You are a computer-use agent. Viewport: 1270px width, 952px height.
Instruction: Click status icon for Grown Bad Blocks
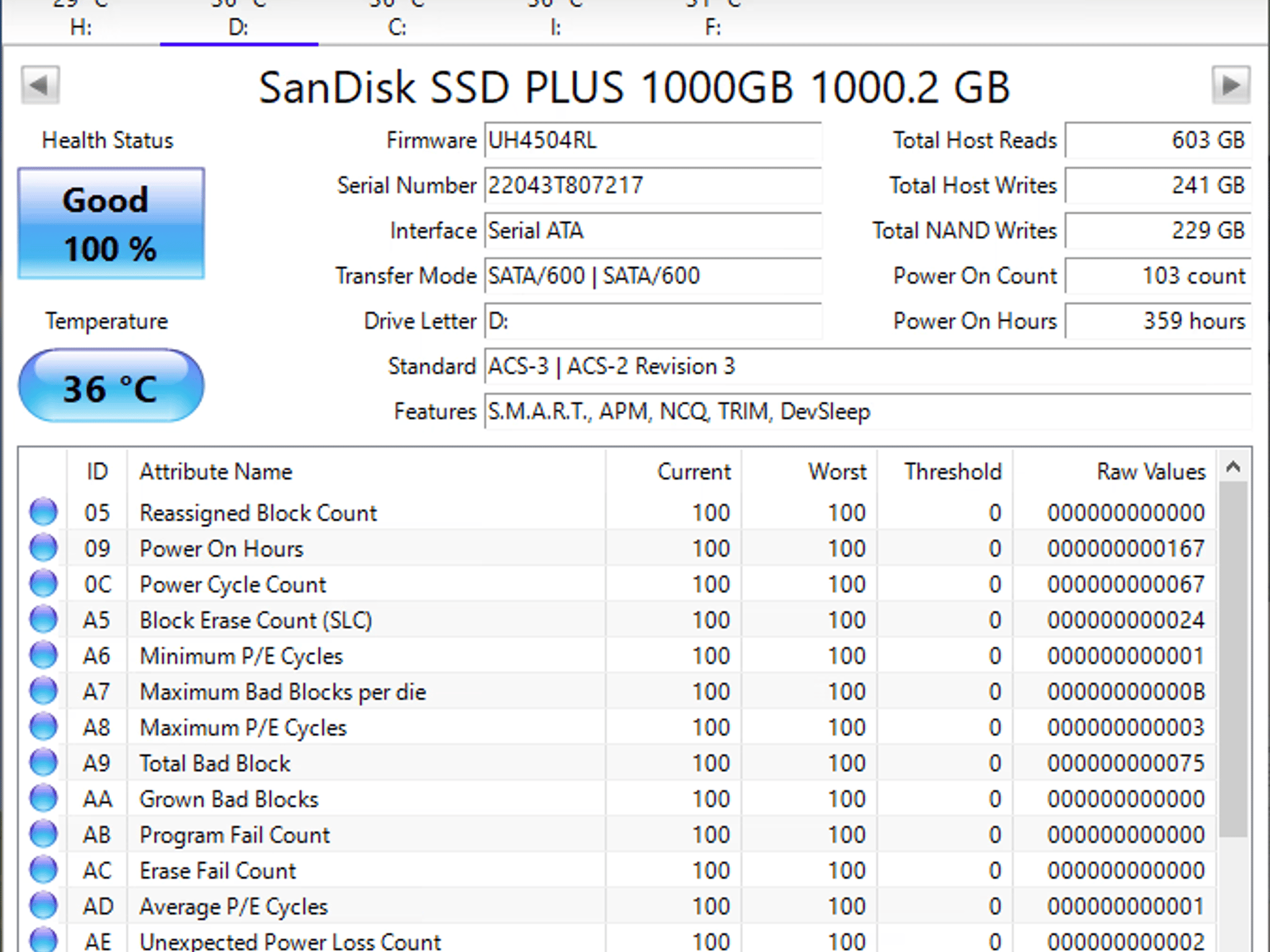click(43, 798)
